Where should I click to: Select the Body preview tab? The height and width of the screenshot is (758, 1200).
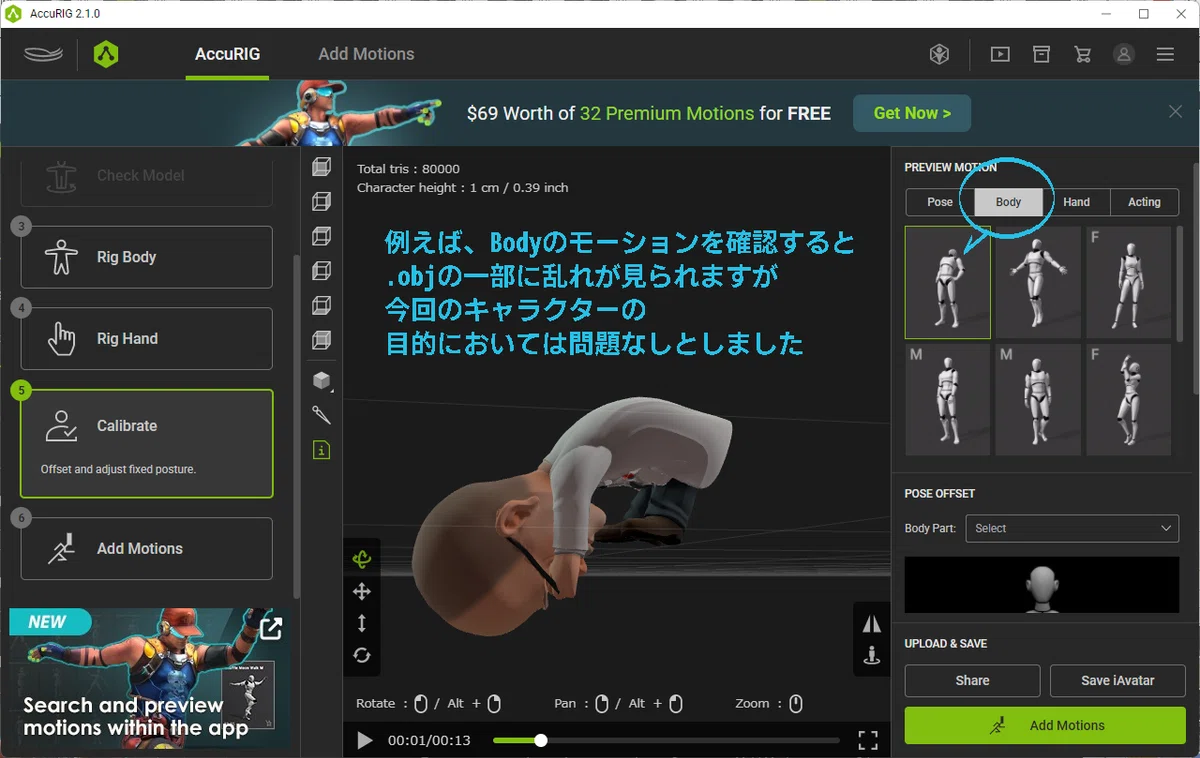[x=1008, y=202]
